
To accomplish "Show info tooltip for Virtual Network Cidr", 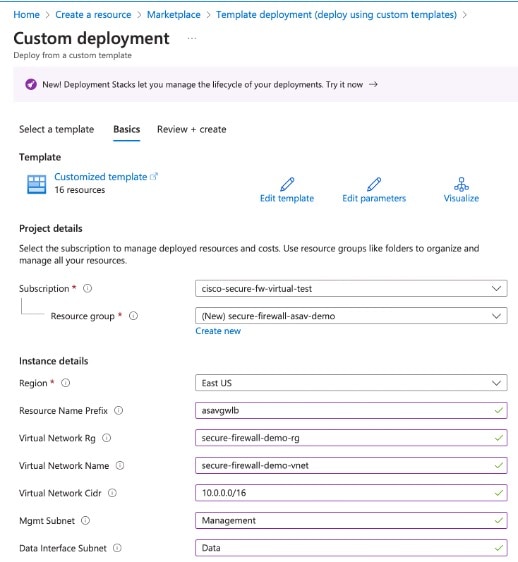I will pyautogui.click(x=113, y=493).
